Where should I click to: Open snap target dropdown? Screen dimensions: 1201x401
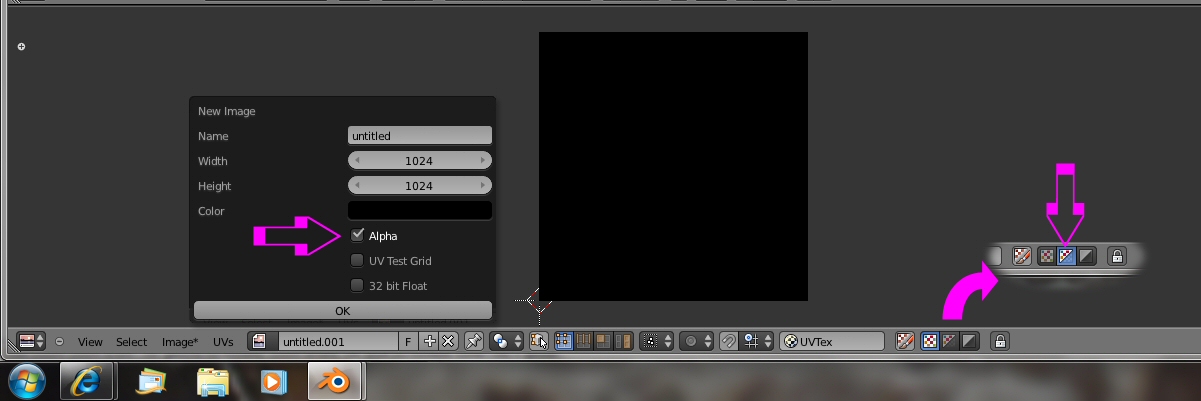coord(757,341)
